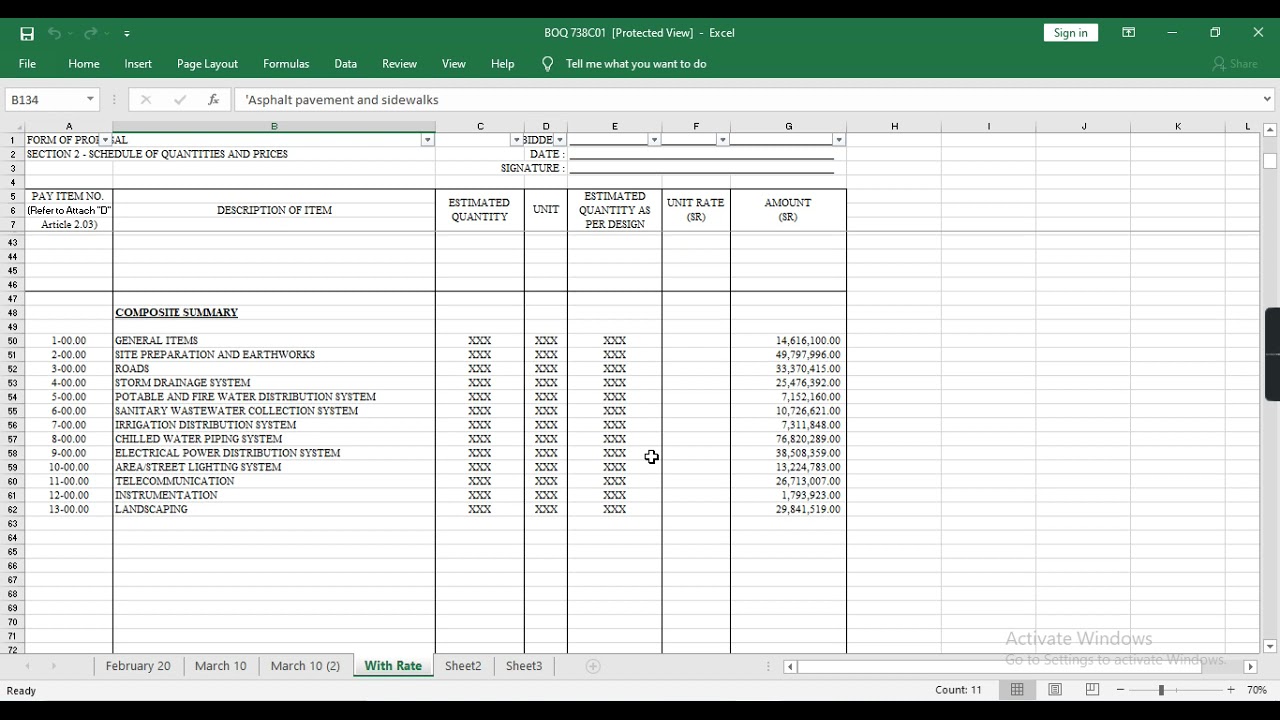Click the Save icon in quick access toolbar
The image size is (1280, 720).
[27, 33]
